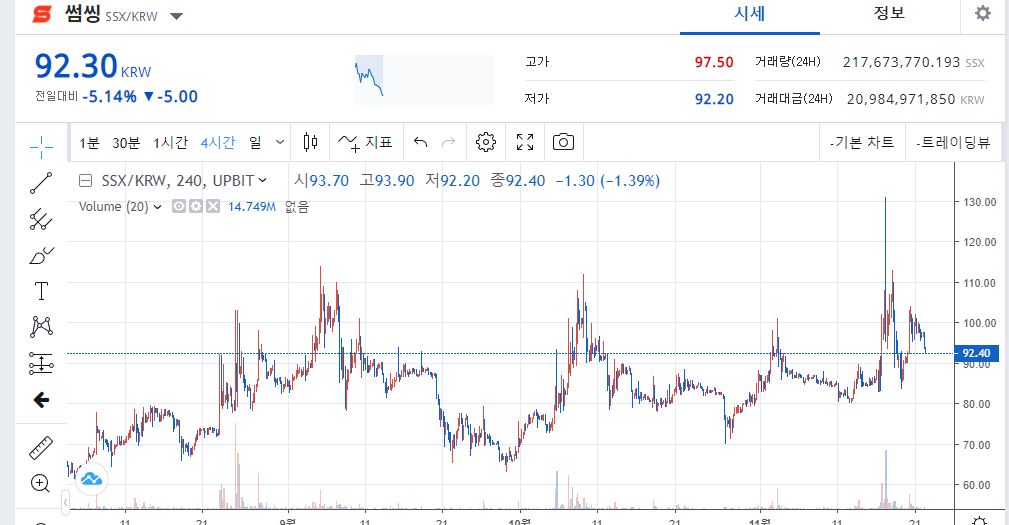Expand the Volume (20) chevron
This screenshot has width=1009, height=525.
(x=158, y=207)
